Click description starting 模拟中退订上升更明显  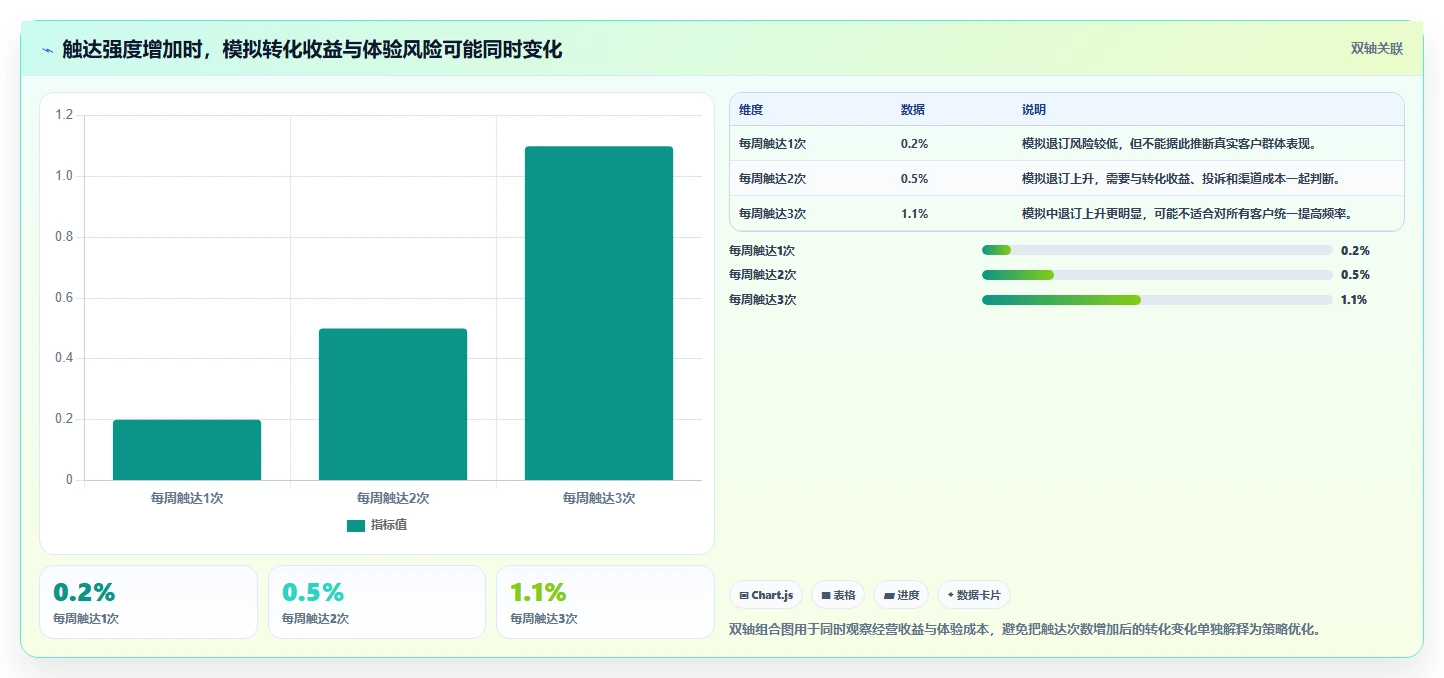click(1187, 214)
